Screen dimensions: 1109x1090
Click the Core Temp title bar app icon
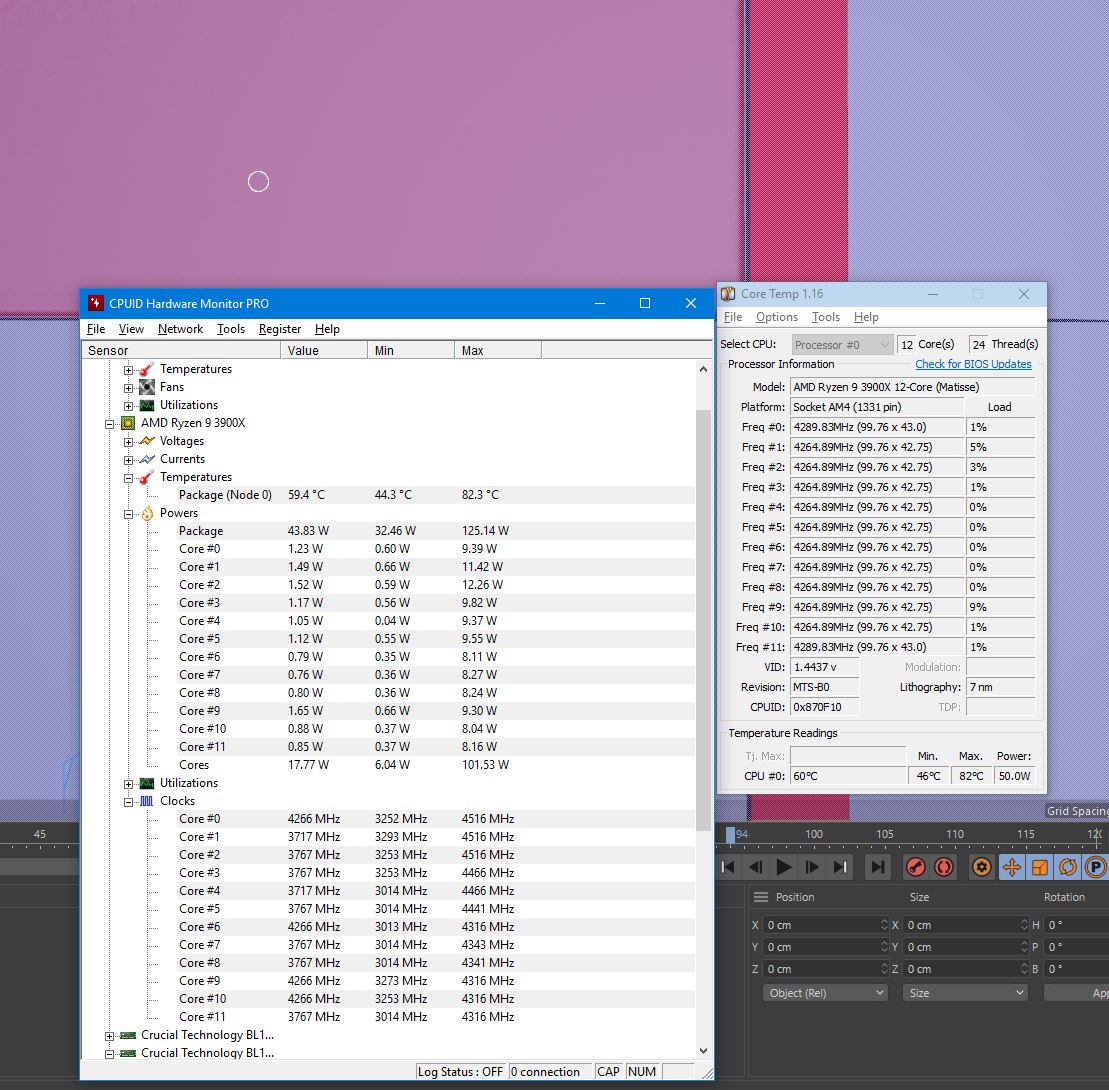tap(728, 294)
